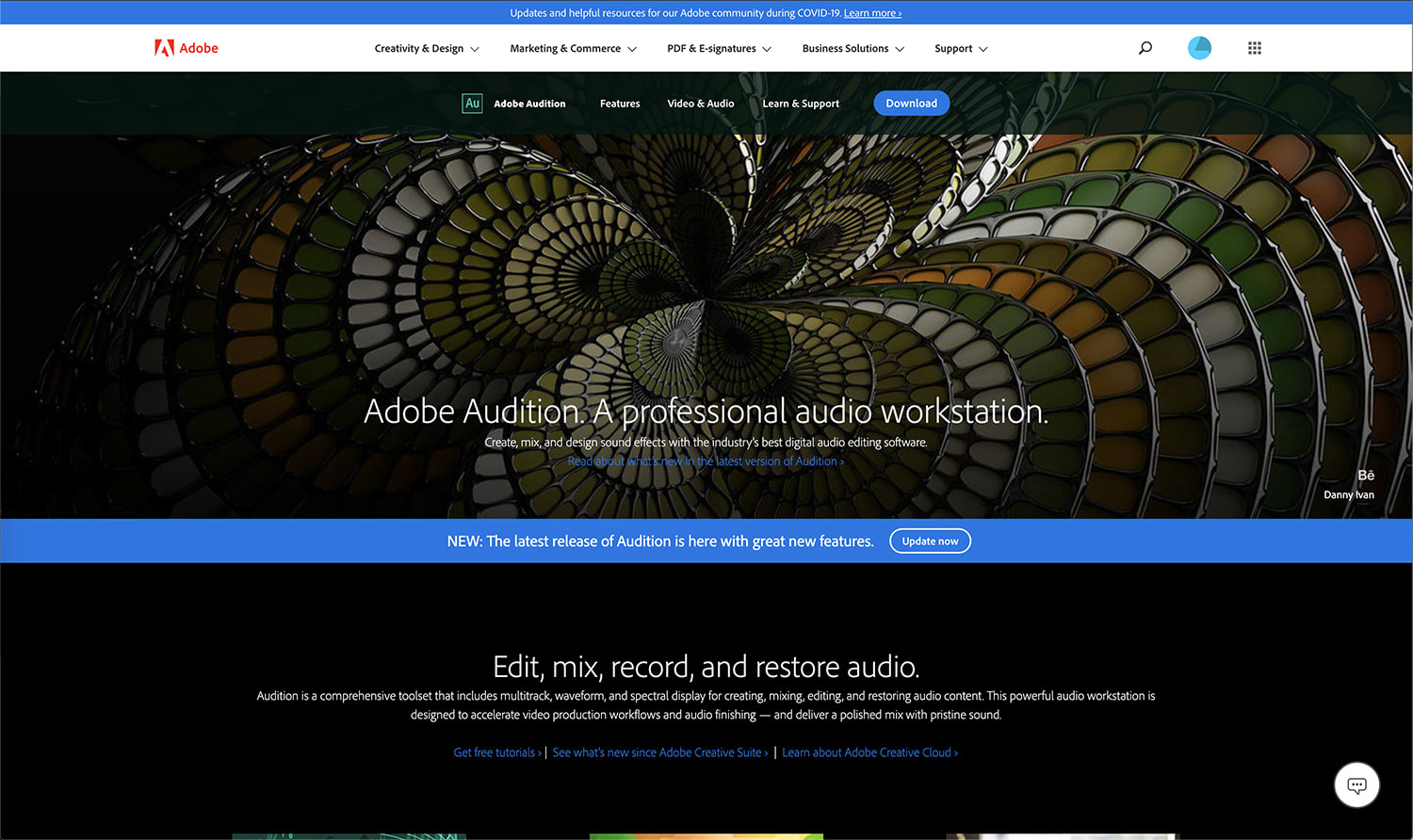This screenshot has width=1413, height=840.
Task: Open Learn about Adobe Creative Cloud
Action: coord(867,752)
